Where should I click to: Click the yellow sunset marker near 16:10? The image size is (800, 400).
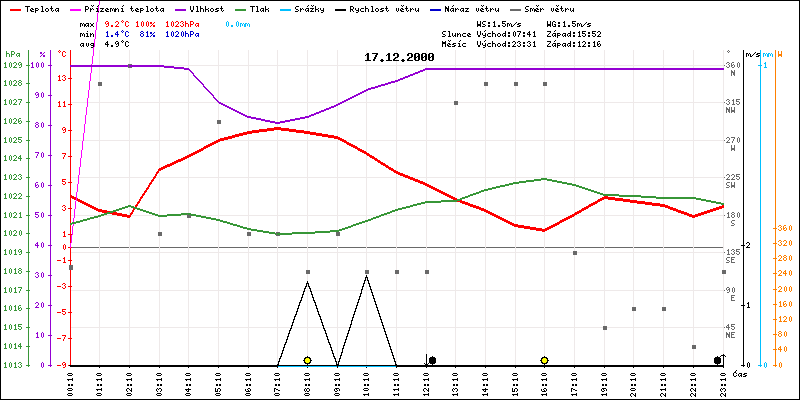click(544, 360)
